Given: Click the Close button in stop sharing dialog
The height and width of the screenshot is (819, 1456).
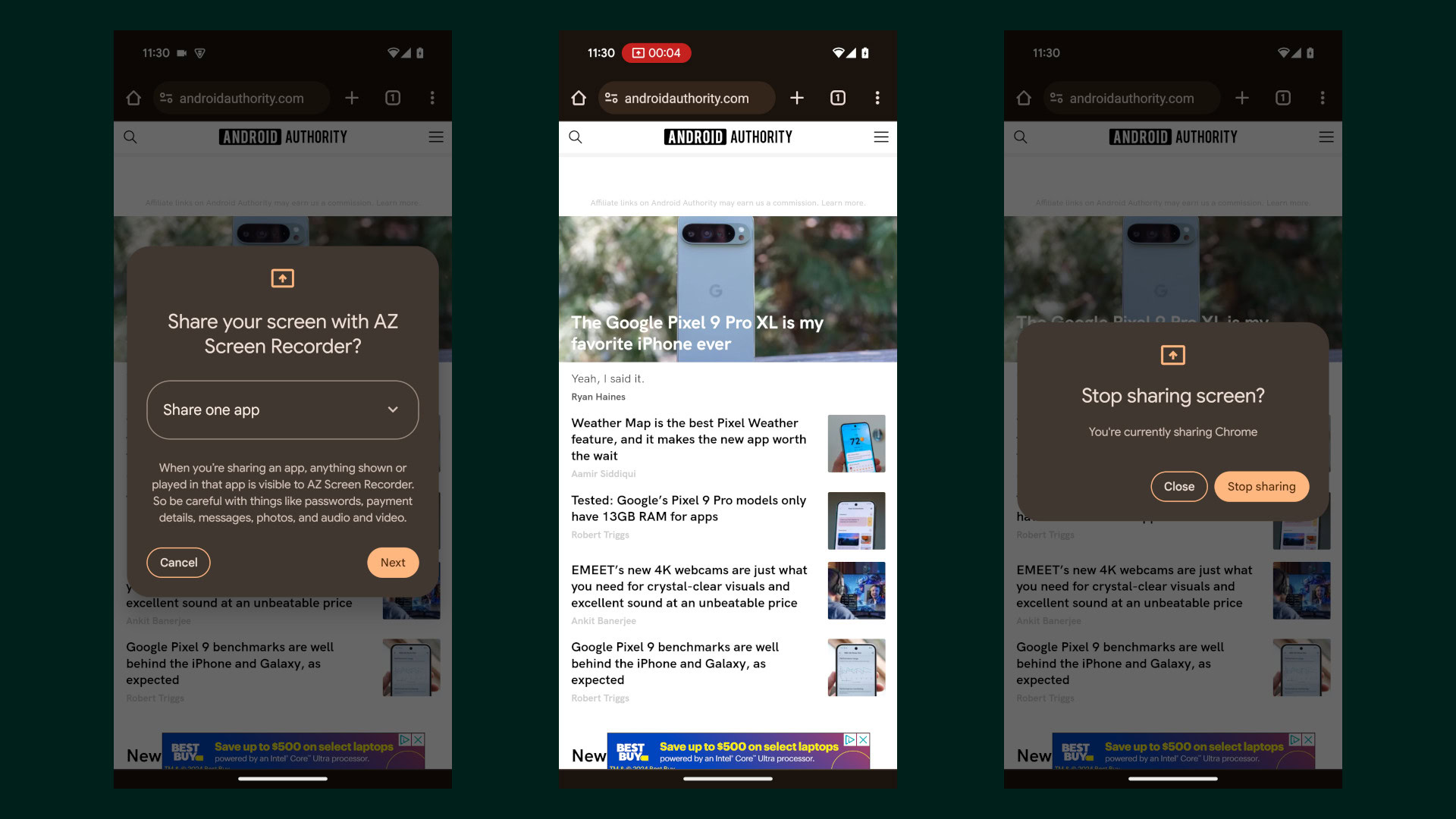Looking at the screenshot, I should [1178, 486].
